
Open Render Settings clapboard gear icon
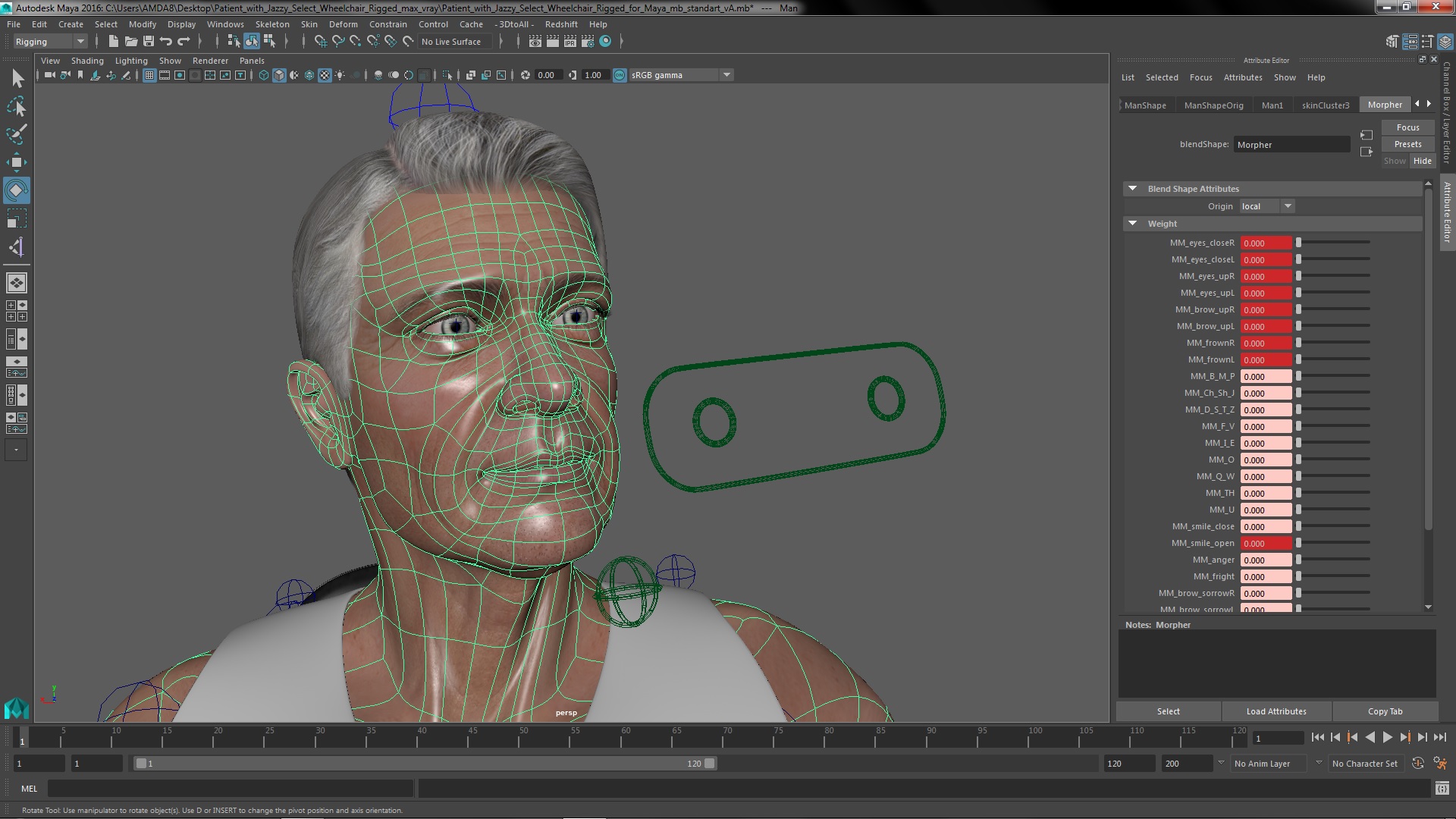pyautogui.click(x=588, y=42)
